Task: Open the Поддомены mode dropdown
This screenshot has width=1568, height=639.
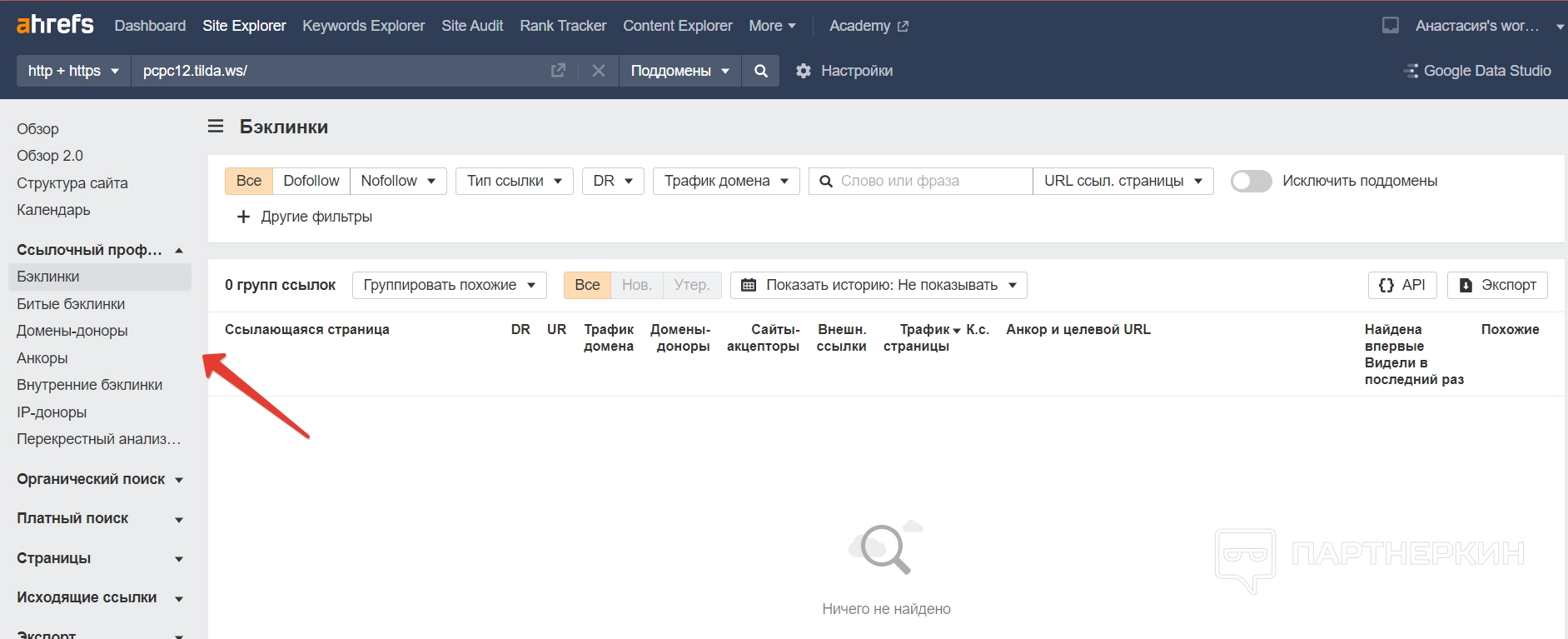Action: [680, 71]
